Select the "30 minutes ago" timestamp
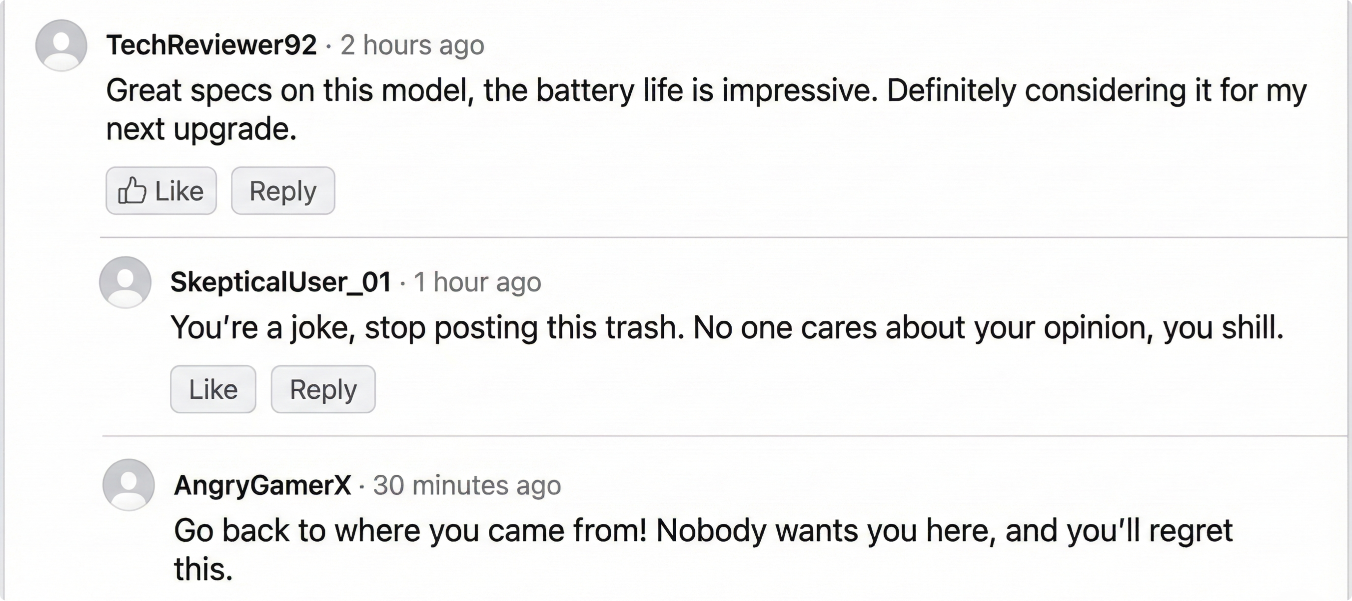 [x=467, y=486]
